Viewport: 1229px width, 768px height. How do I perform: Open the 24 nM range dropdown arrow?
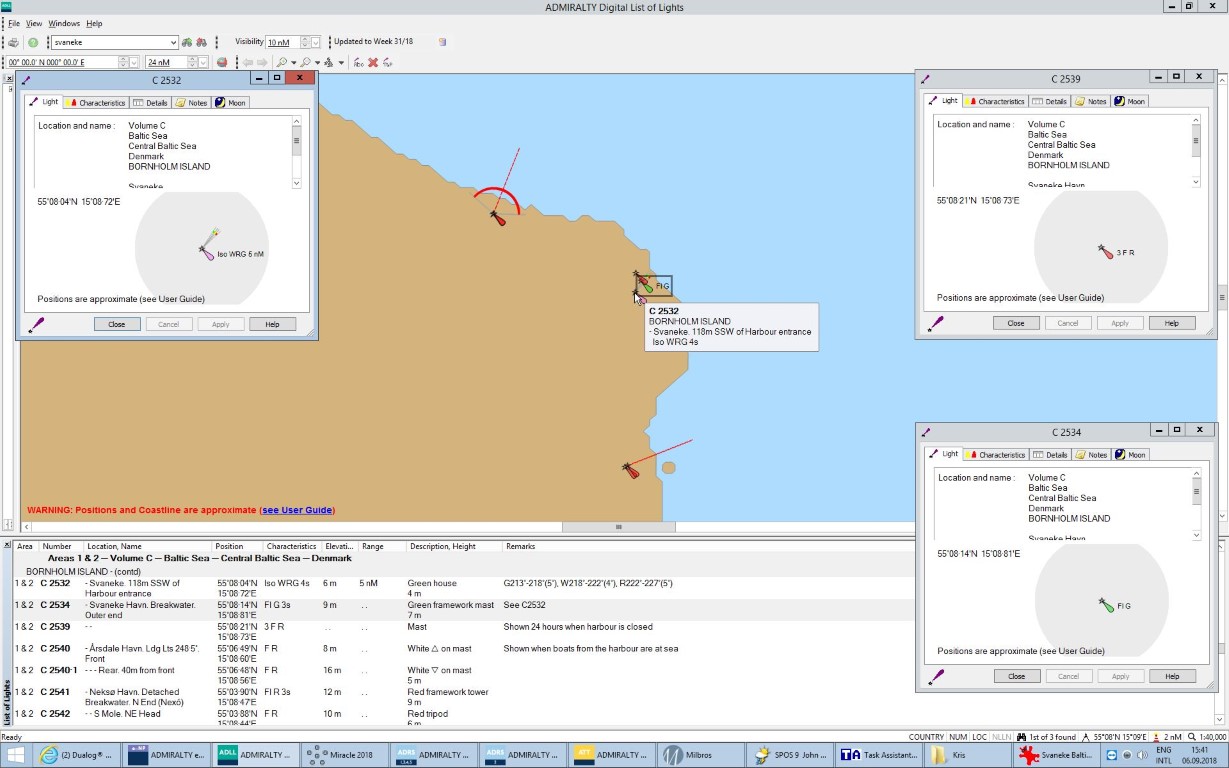[x=204, y=62]
